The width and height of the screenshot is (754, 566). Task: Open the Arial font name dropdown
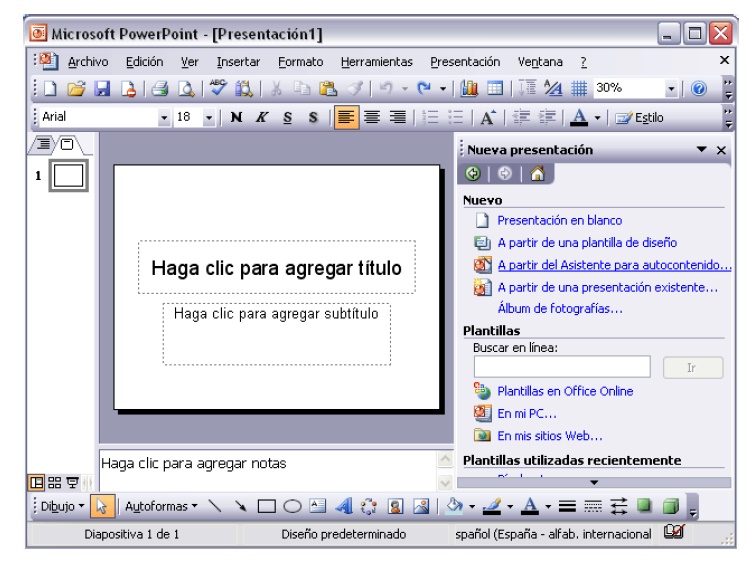[x=164, y=118]
